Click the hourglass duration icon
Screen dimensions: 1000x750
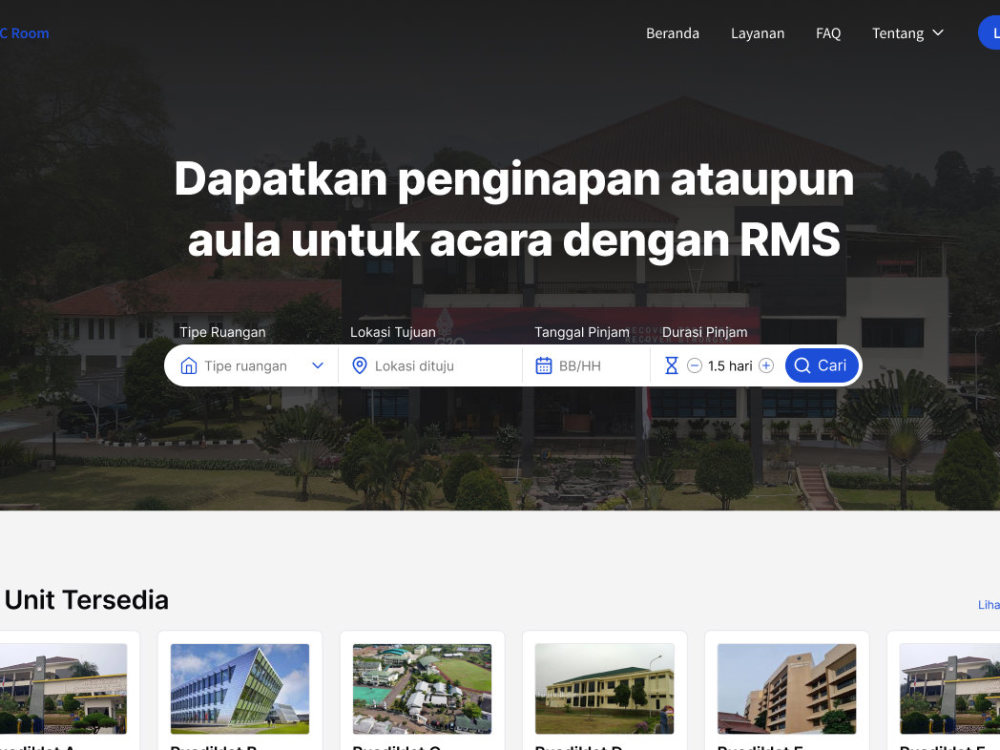click(x=672, y=365)
